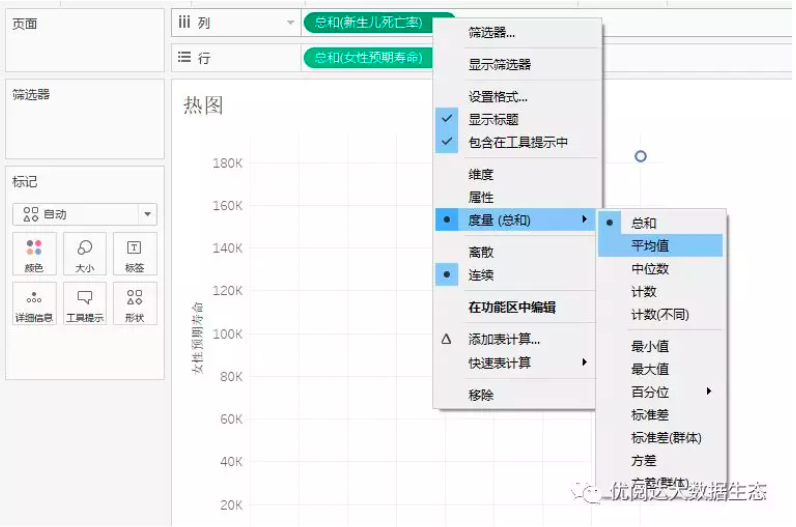Click 移除 to remove the field

(481, 395)
